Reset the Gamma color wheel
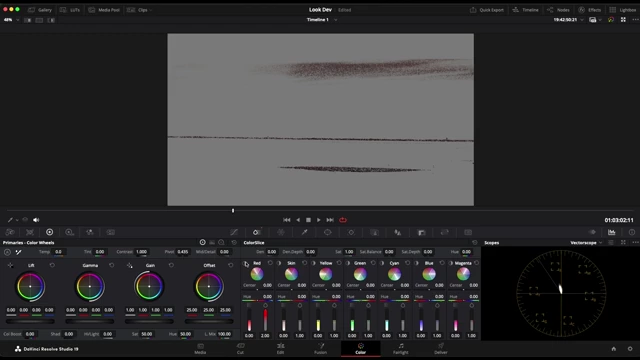This screenshot has width=640, height=360. click(x=111, y=265)
